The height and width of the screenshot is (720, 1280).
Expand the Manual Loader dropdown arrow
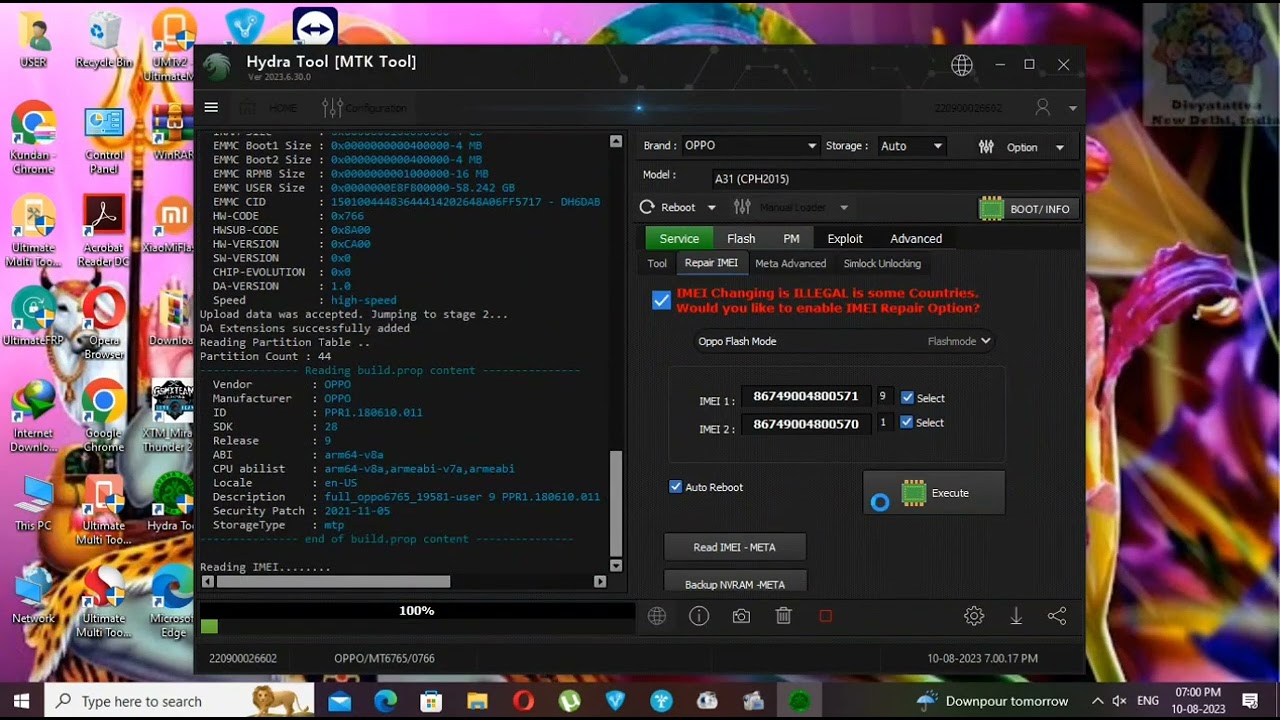tap(844, 208)
